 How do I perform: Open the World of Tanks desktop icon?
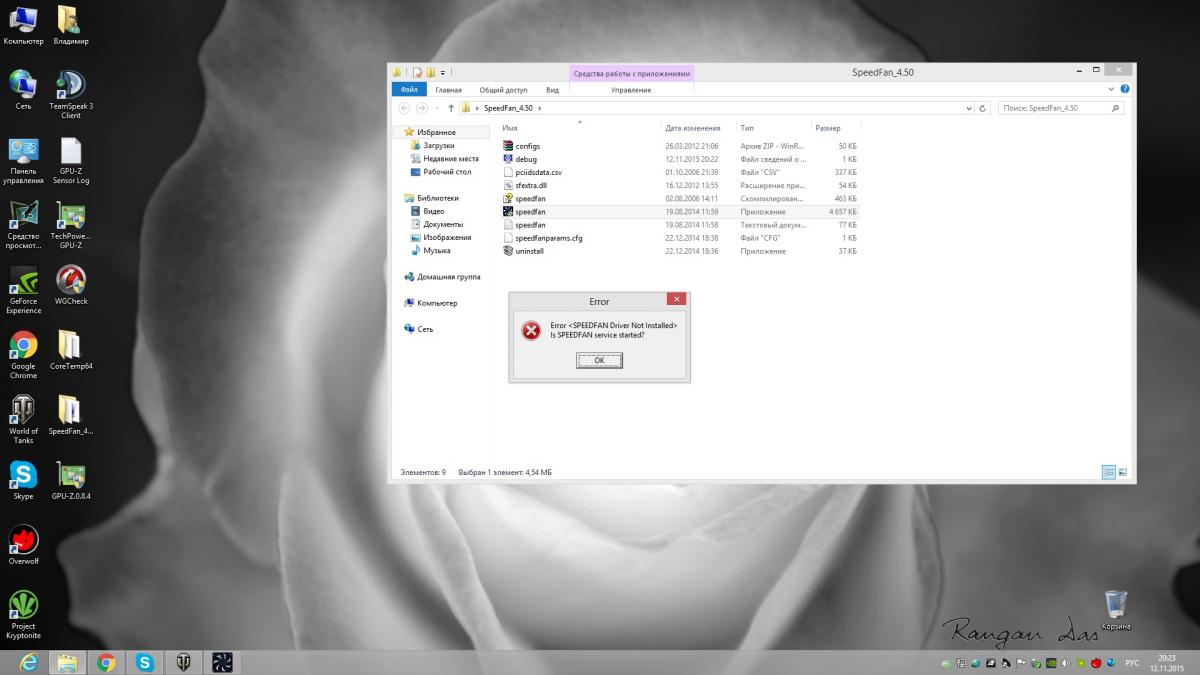[x=23, y=420]
